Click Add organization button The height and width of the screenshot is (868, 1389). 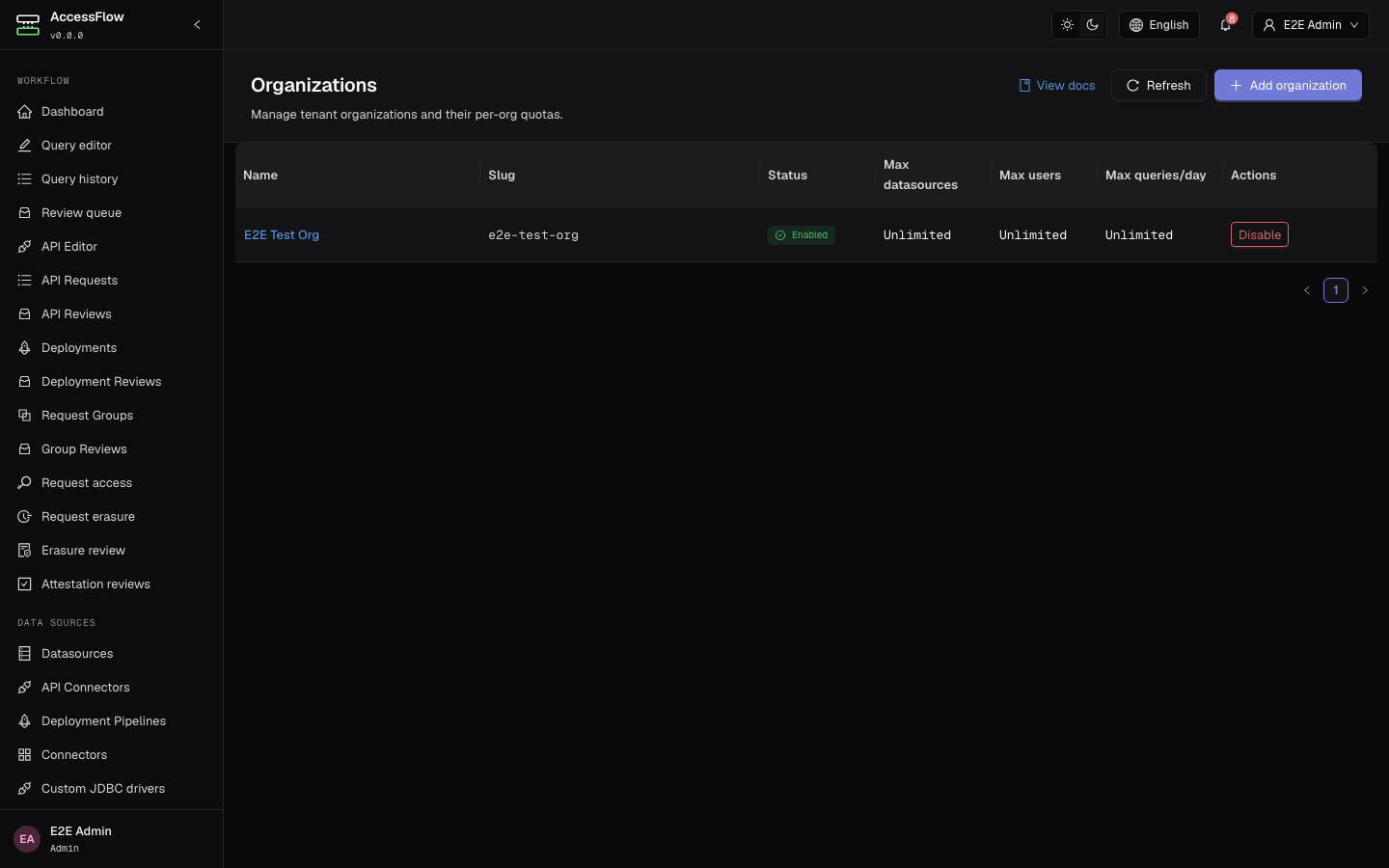pyautogui.click(x=1288, y=86)
